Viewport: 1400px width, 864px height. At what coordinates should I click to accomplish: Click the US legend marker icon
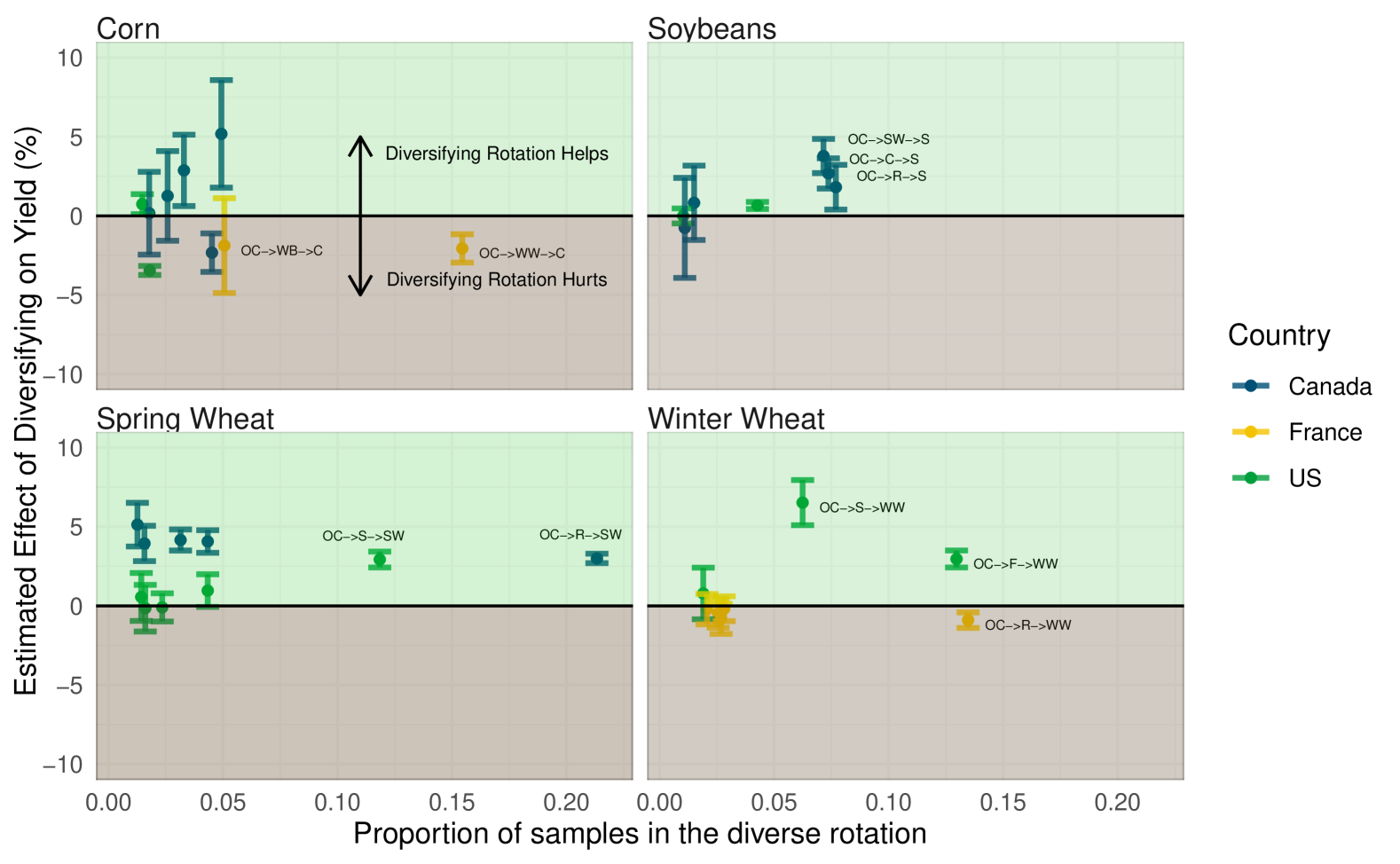[1251, 478]
